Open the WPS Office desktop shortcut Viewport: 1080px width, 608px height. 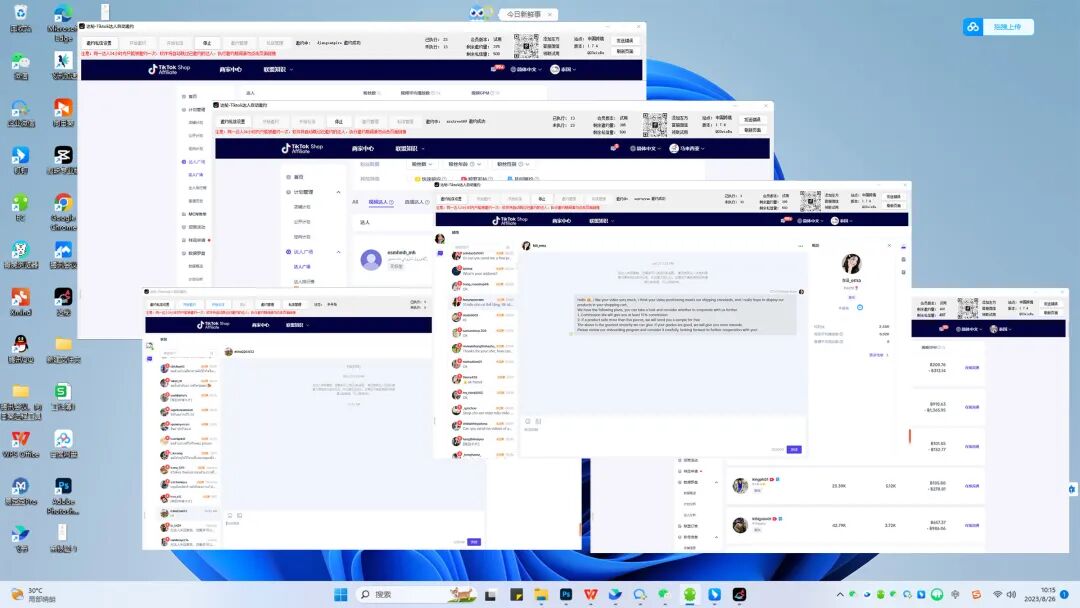click(x=21, y=443)
